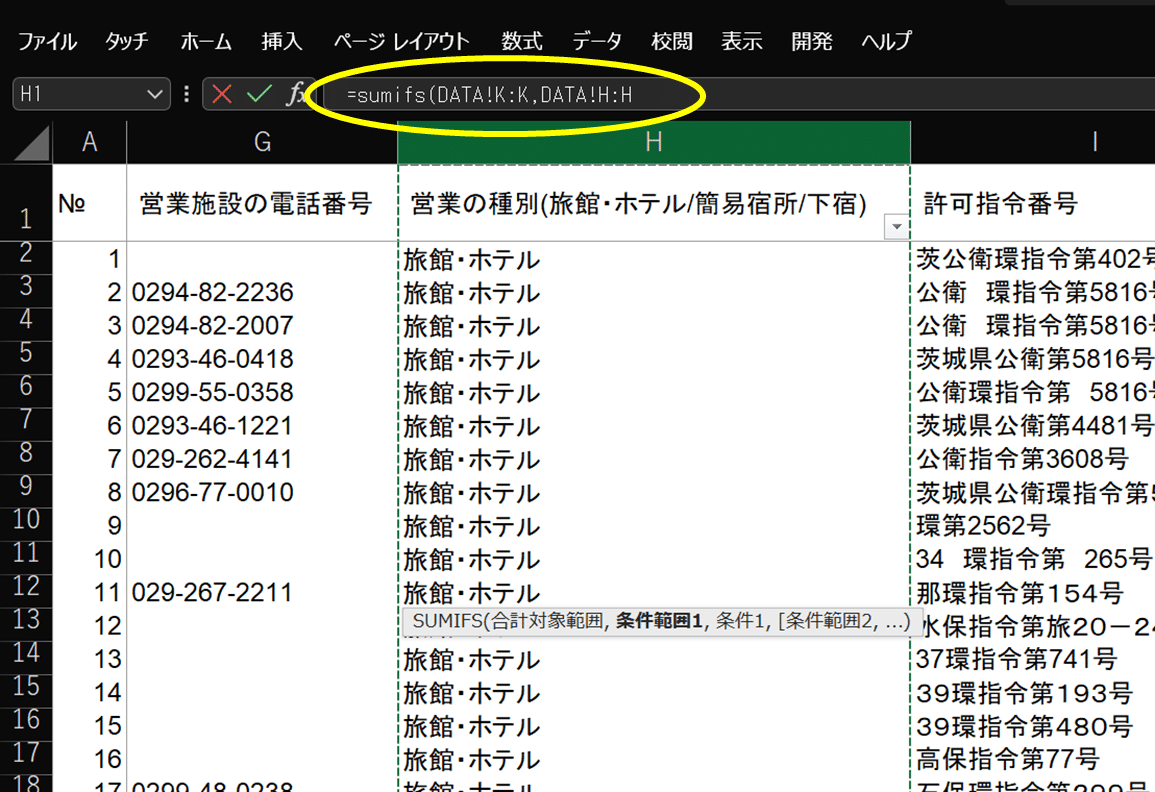Select row 1 header

pos(26,203)
